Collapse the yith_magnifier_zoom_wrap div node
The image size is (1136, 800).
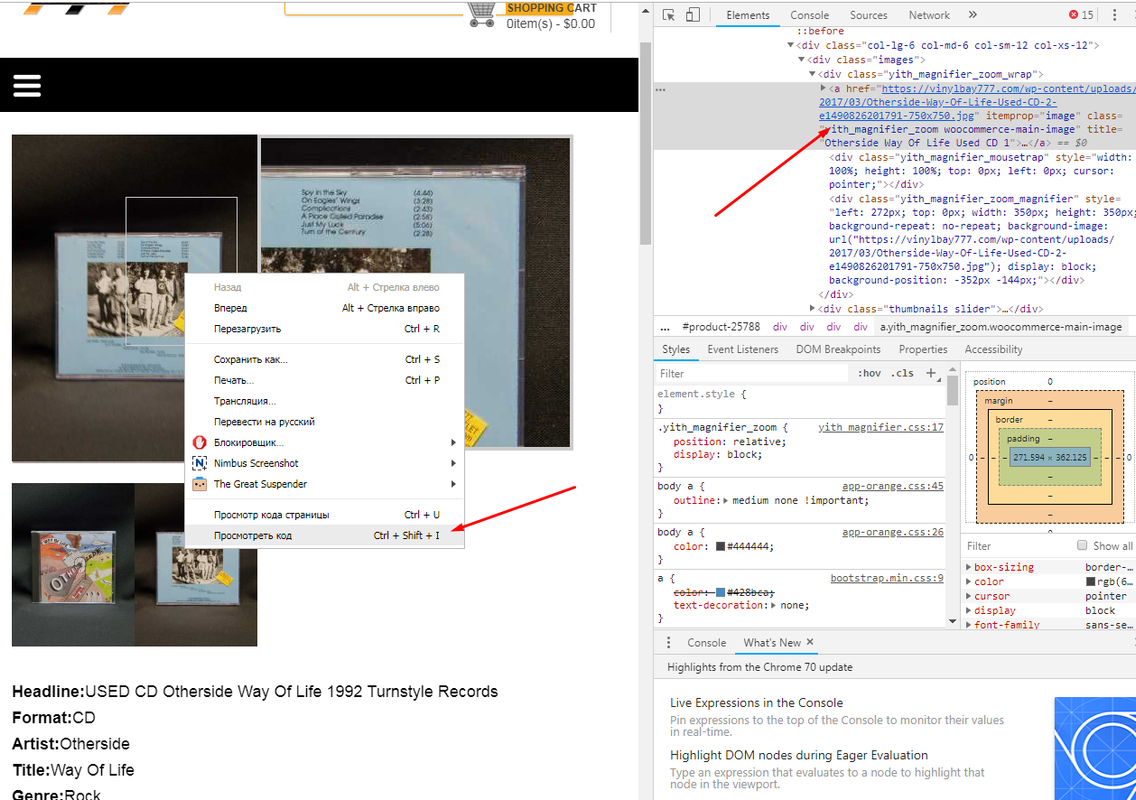(x=812, y=74)
